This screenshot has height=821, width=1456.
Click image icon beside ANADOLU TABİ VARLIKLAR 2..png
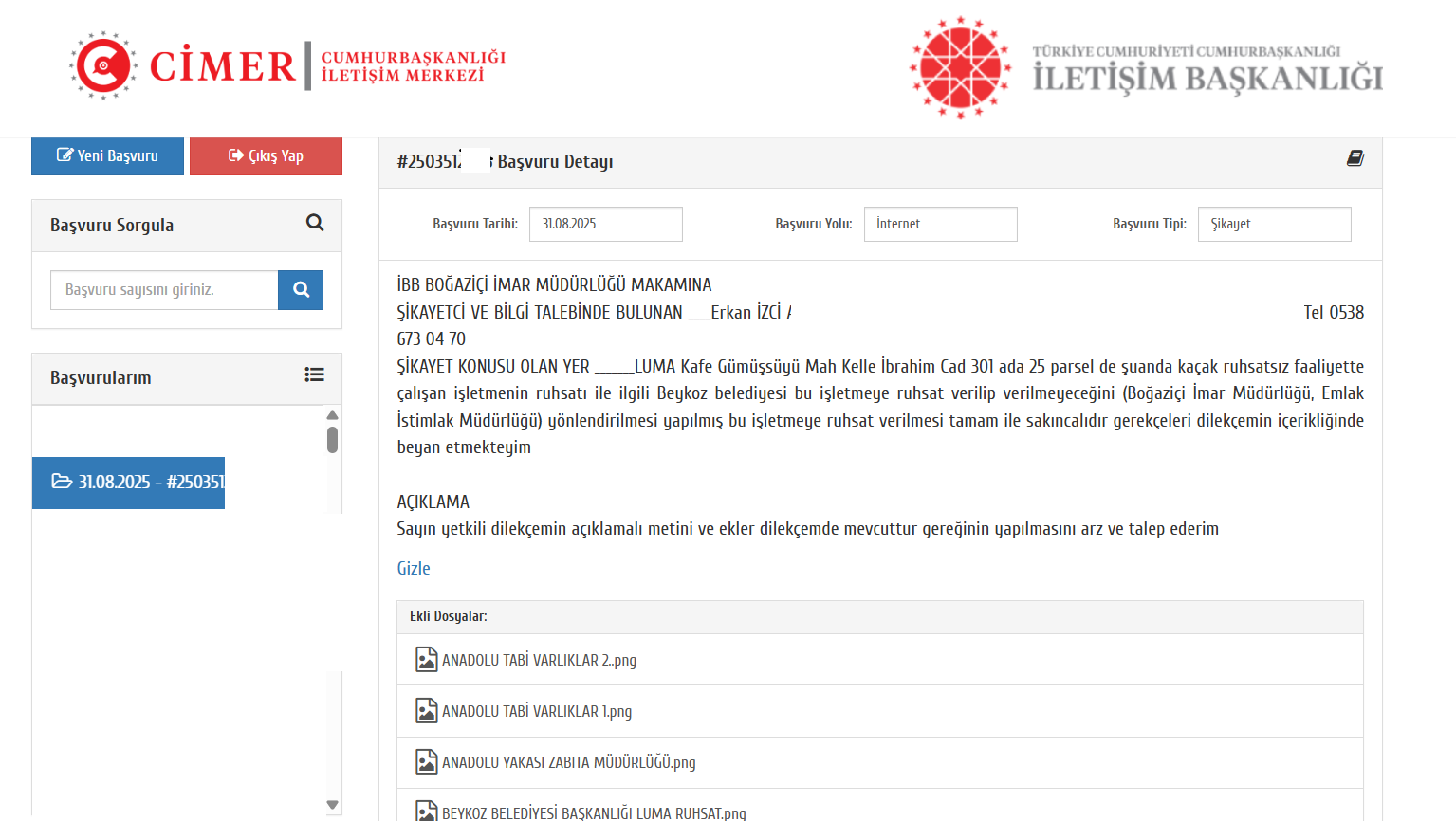[x=427, y=659]
